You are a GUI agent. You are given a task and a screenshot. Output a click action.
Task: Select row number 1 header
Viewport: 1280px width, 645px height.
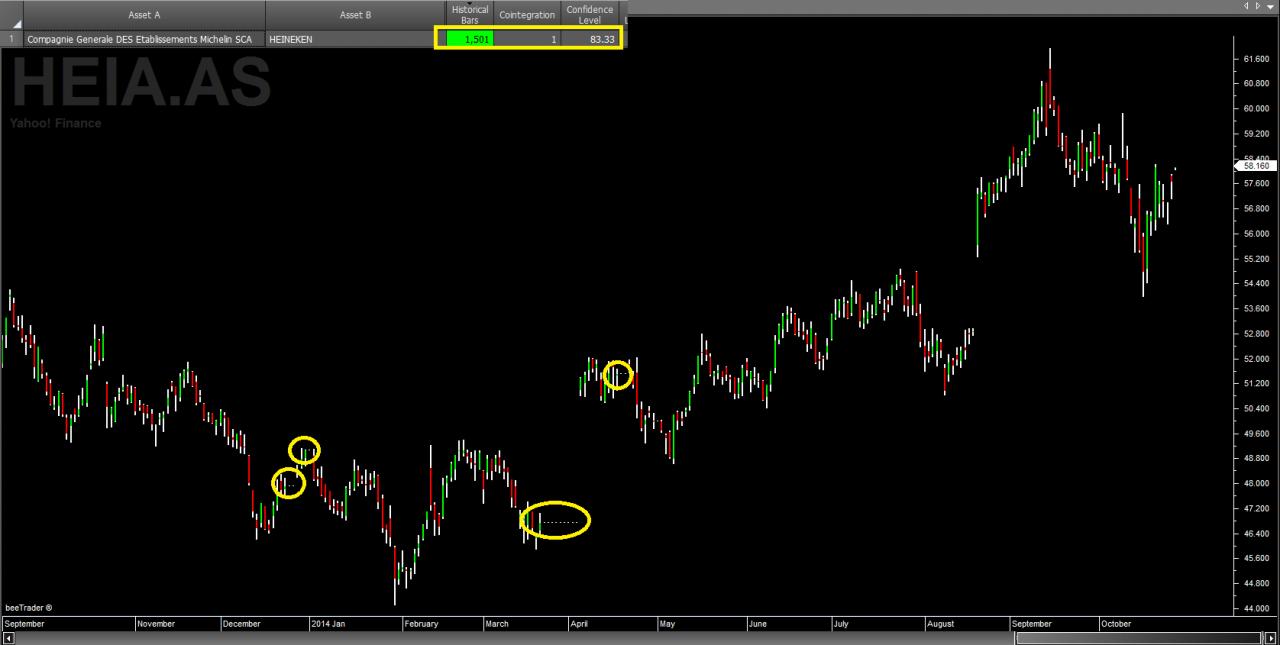[x=12, y=39]
